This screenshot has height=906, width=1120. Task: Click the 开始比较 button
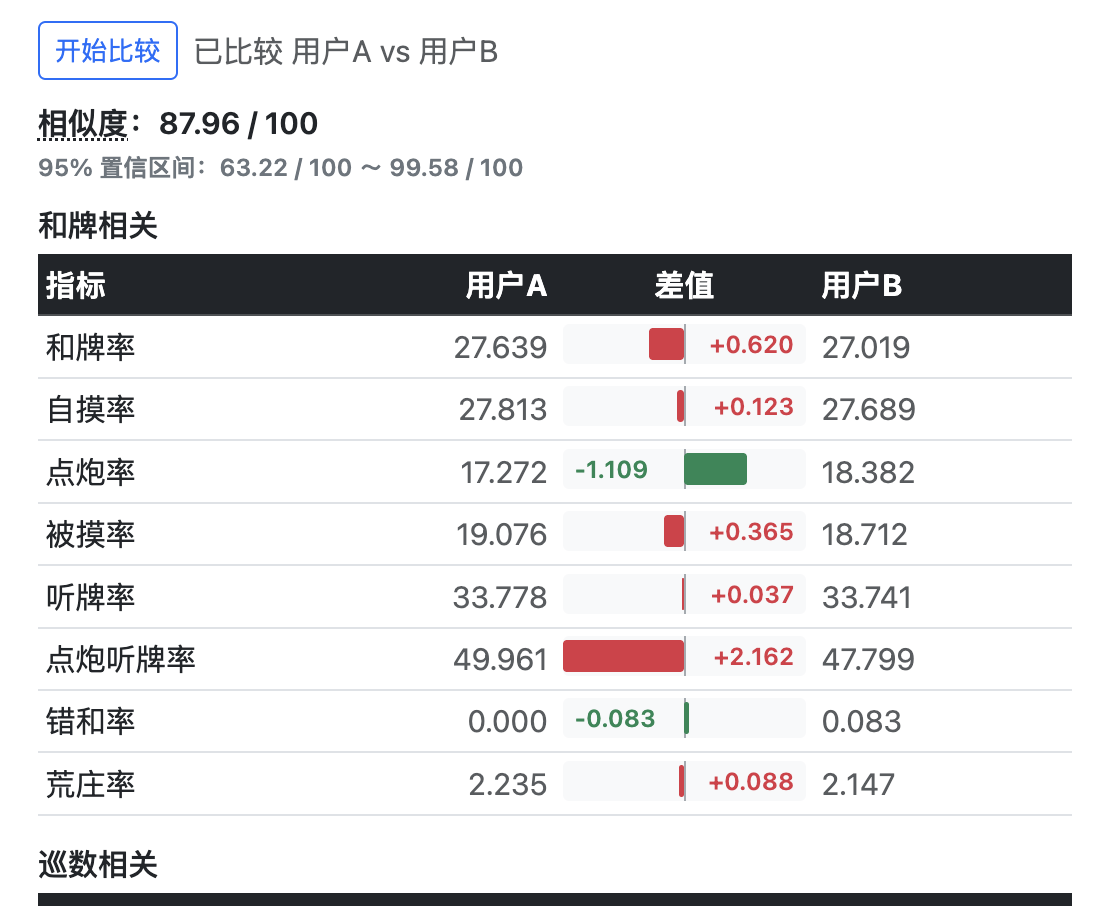coord(108,51)
